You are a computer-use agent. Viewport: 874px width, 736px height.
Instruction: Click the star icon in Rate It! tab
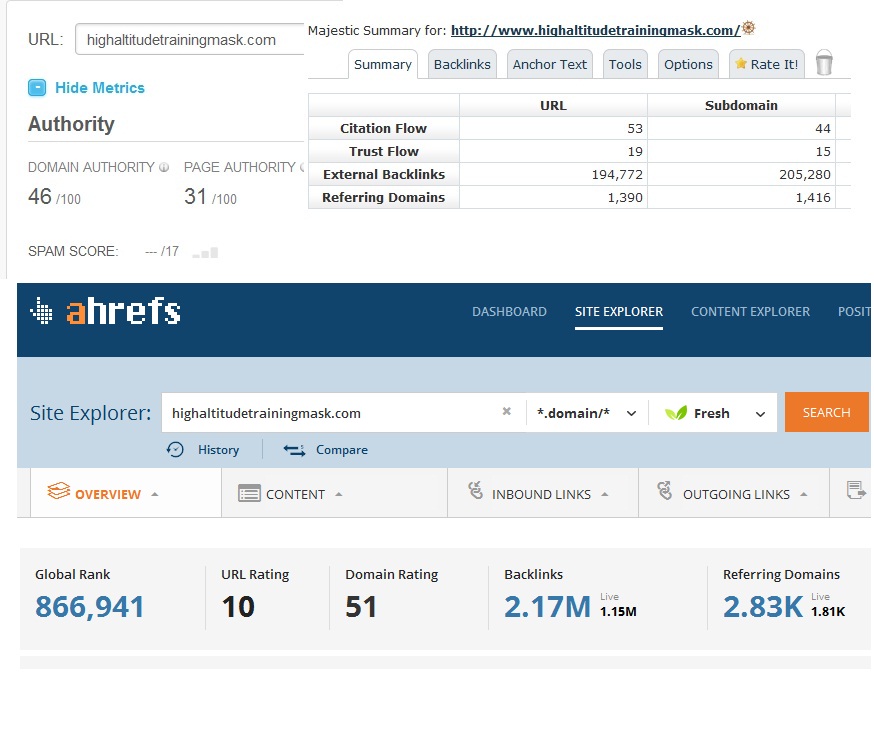pos(741,64)
